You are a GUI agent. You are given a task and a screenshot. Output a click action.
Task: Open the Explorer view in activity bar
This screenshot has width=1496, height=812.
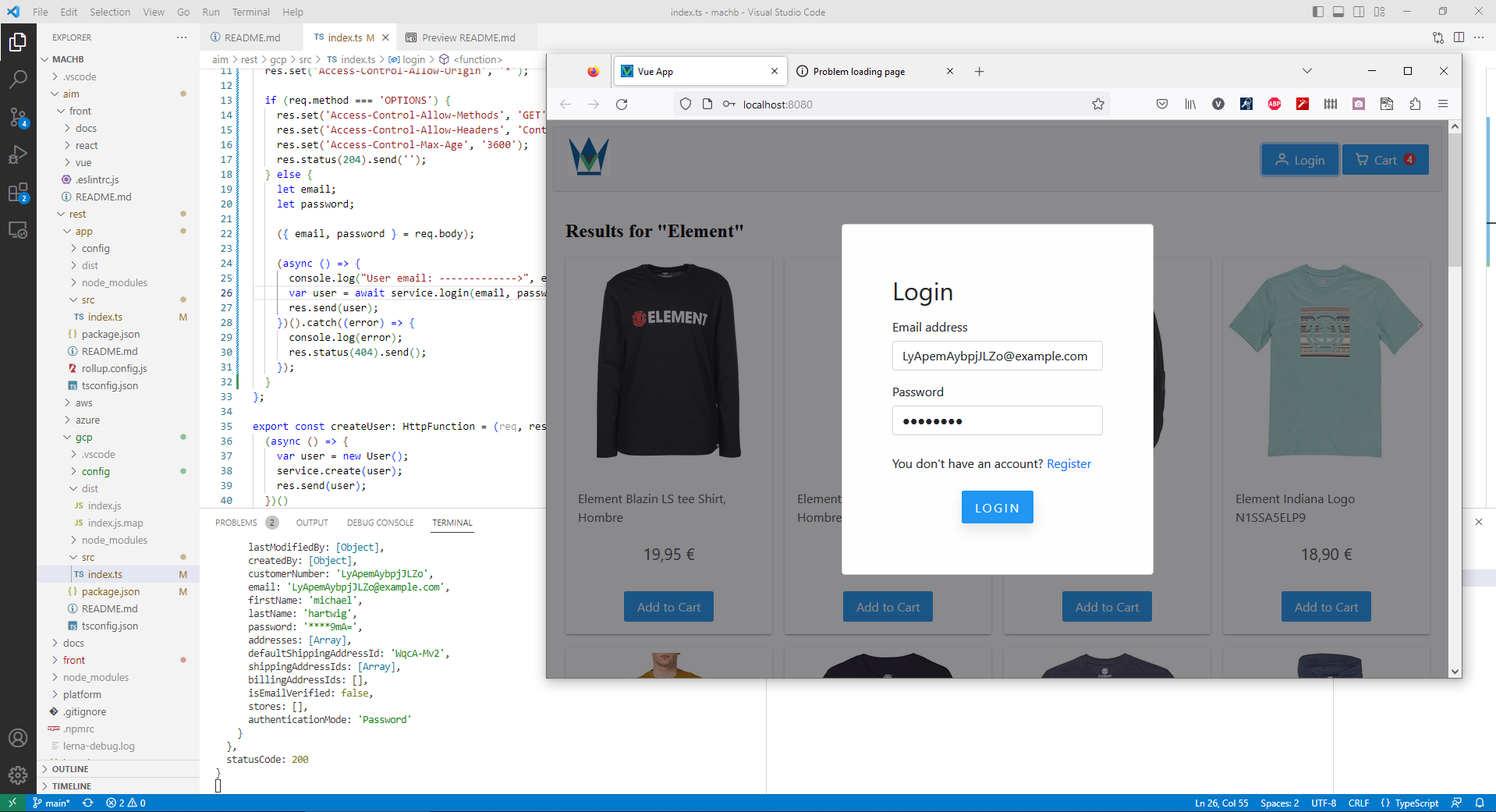(18, 41)
